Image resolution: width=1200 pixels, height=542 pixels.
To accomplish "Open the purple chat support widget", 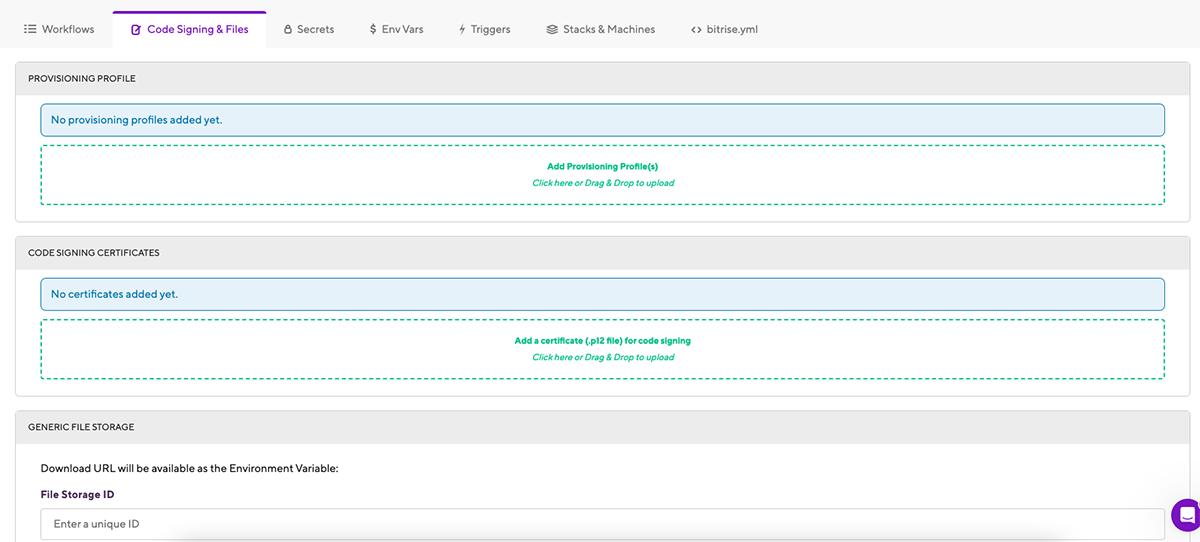I will pos(1186,516).
